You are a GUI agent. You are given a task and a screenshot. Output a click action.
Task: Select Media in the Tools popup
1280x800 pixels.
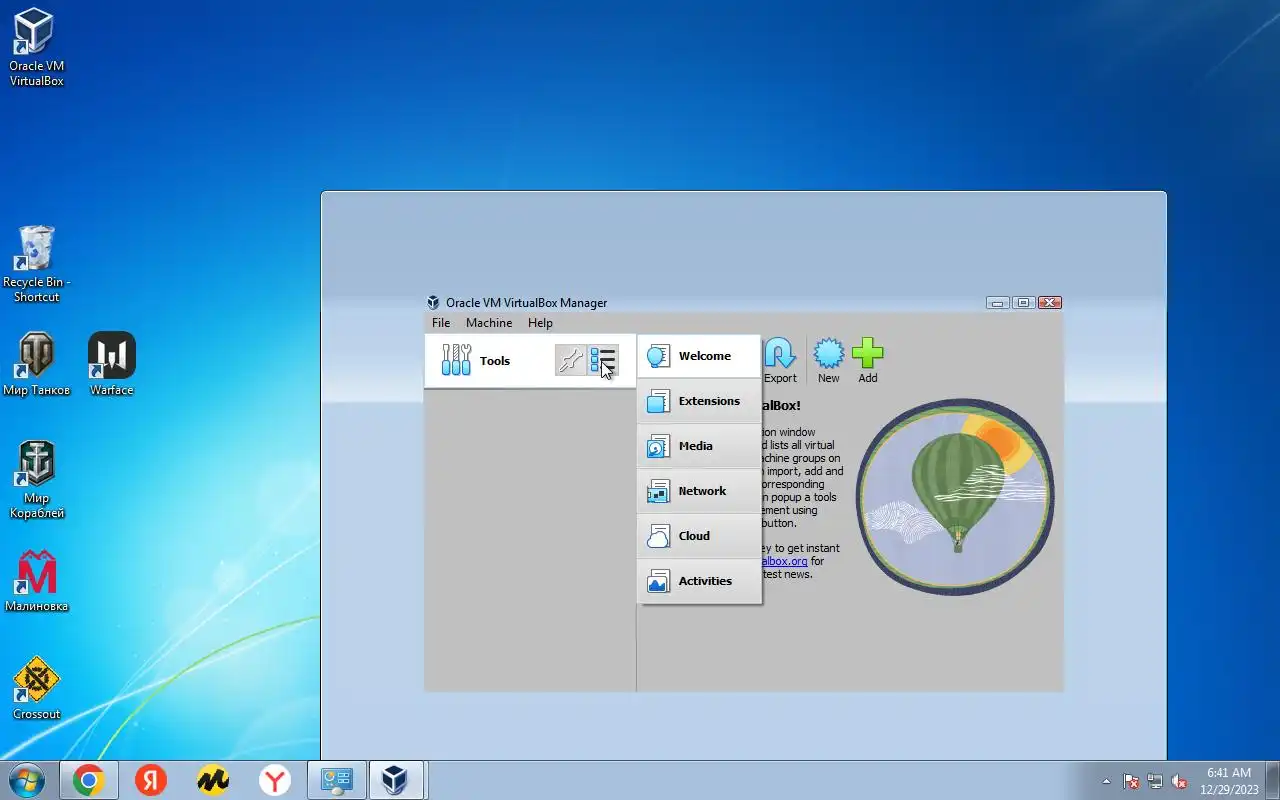click(699, 446)
